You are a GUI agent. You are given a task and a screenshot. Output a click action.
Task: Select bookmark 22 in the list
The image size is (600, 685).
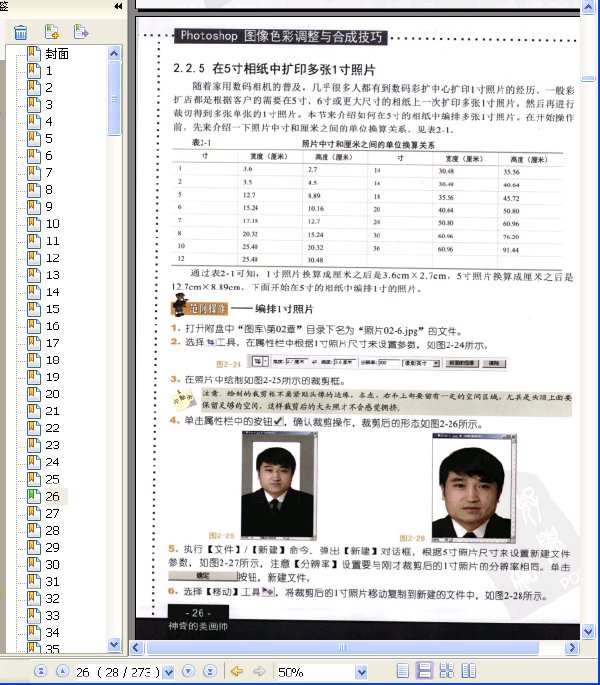click(x=52, y=428)
